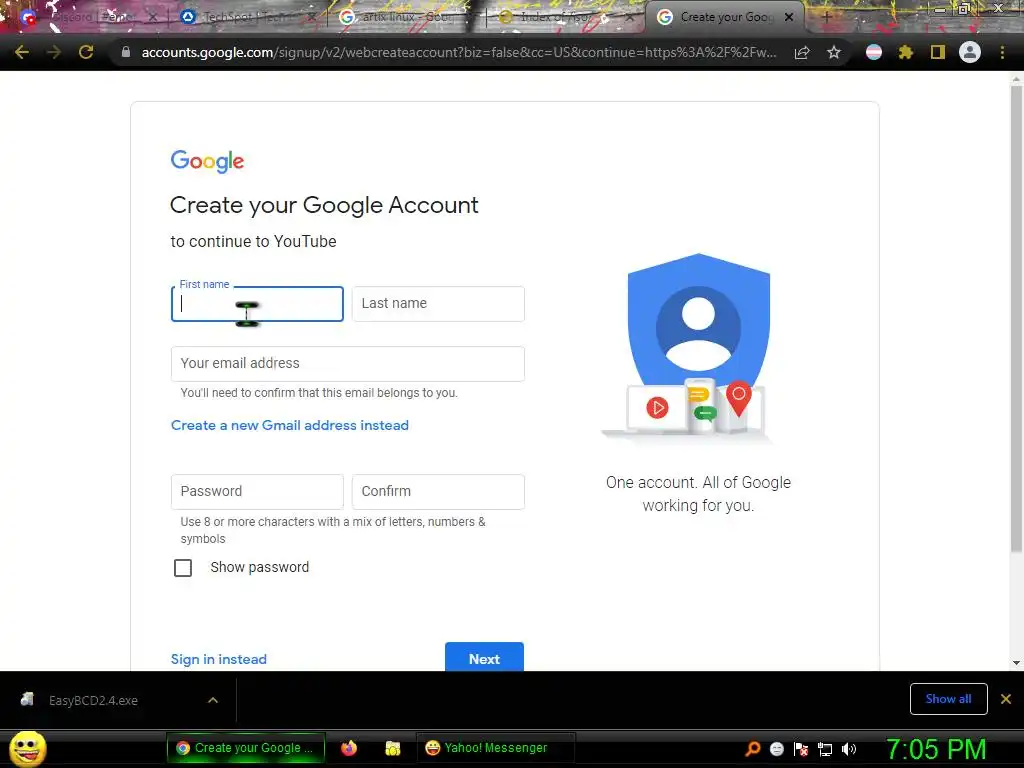Viewport: 1024px width, 768px height.
Task: Open a new tab with the plus button
Action: (826, 18)
